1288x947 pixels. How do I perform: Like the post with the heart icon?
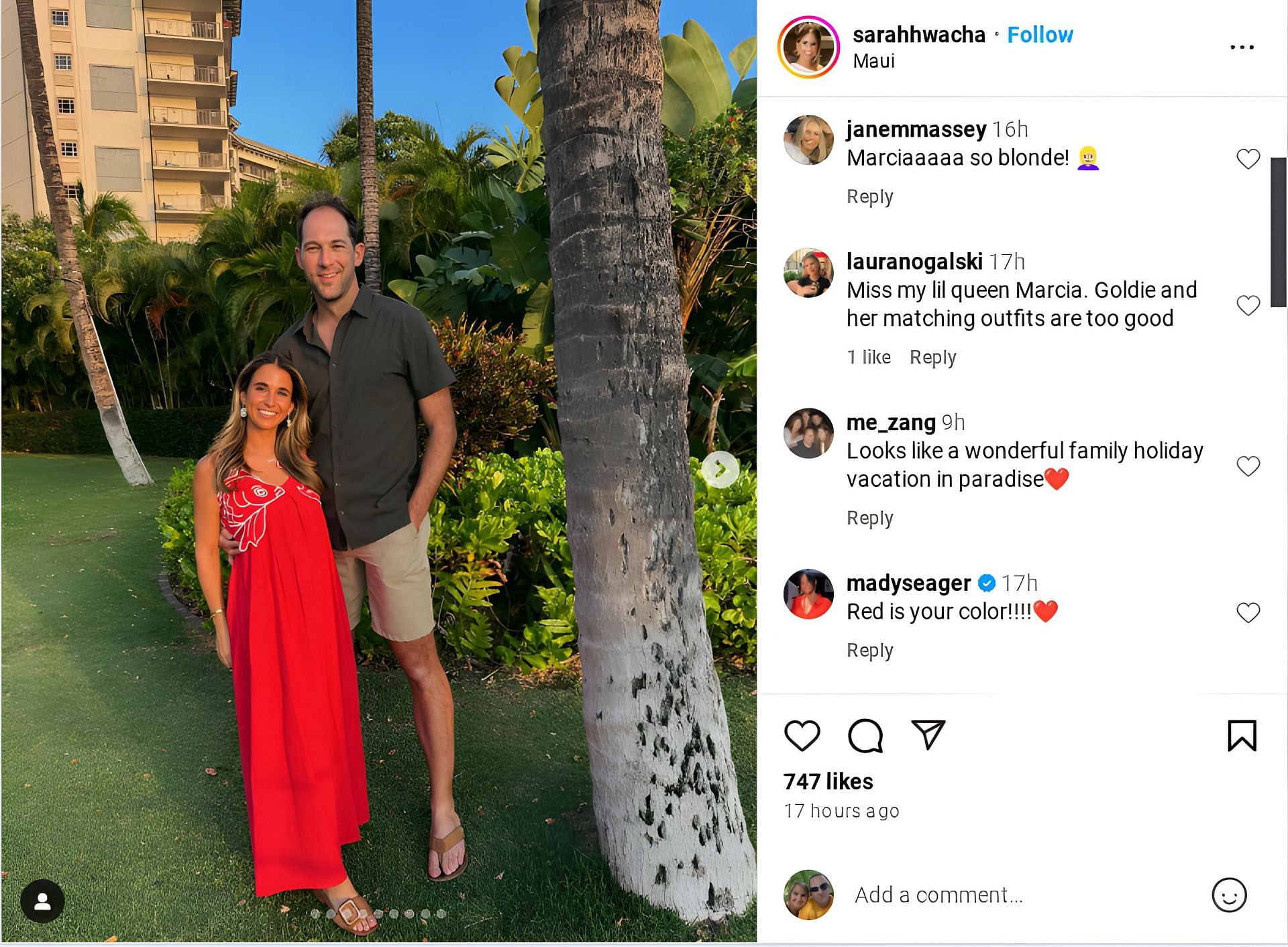coord(802,736)
